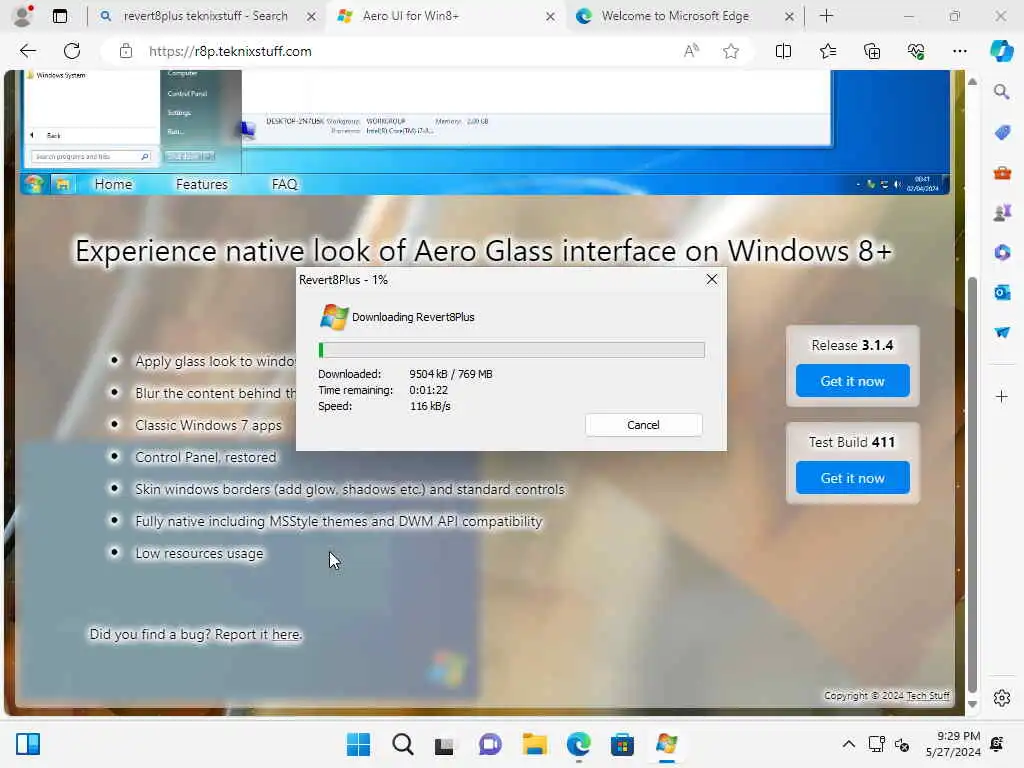The height and width of the screenshot is (768, 1024).
Task: Close the revert8plus Search tab
Action: click(x=312, y=16)
